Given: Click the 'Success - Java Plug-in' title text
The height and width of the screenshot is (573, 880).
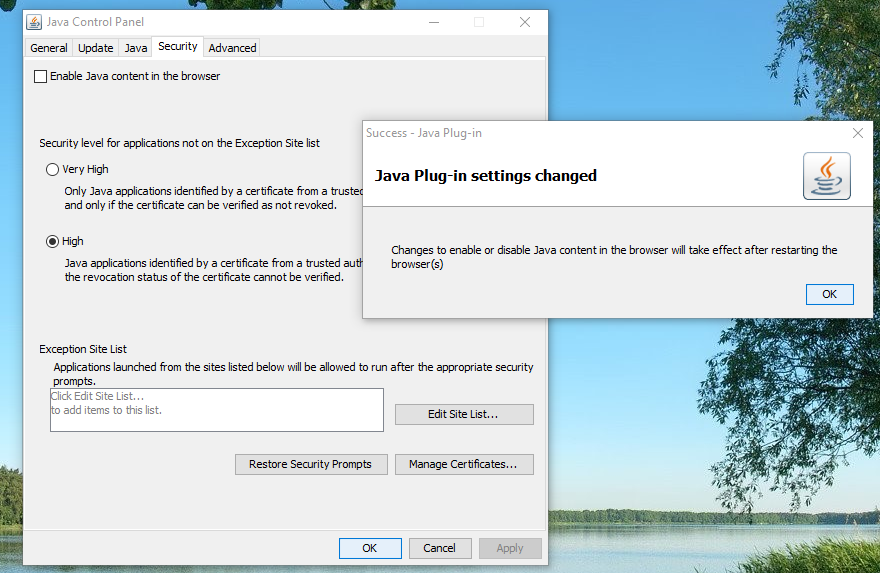Looking at the screenshot, I should pyautogui.click(x=424, y=133).
